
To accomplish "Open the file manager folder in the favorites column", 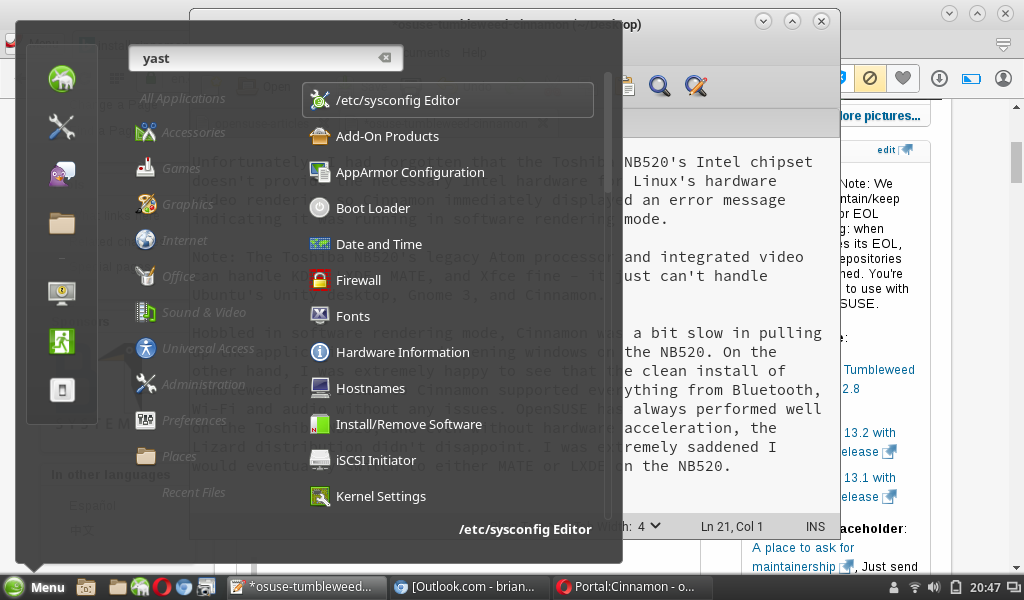I will [63, 225].
